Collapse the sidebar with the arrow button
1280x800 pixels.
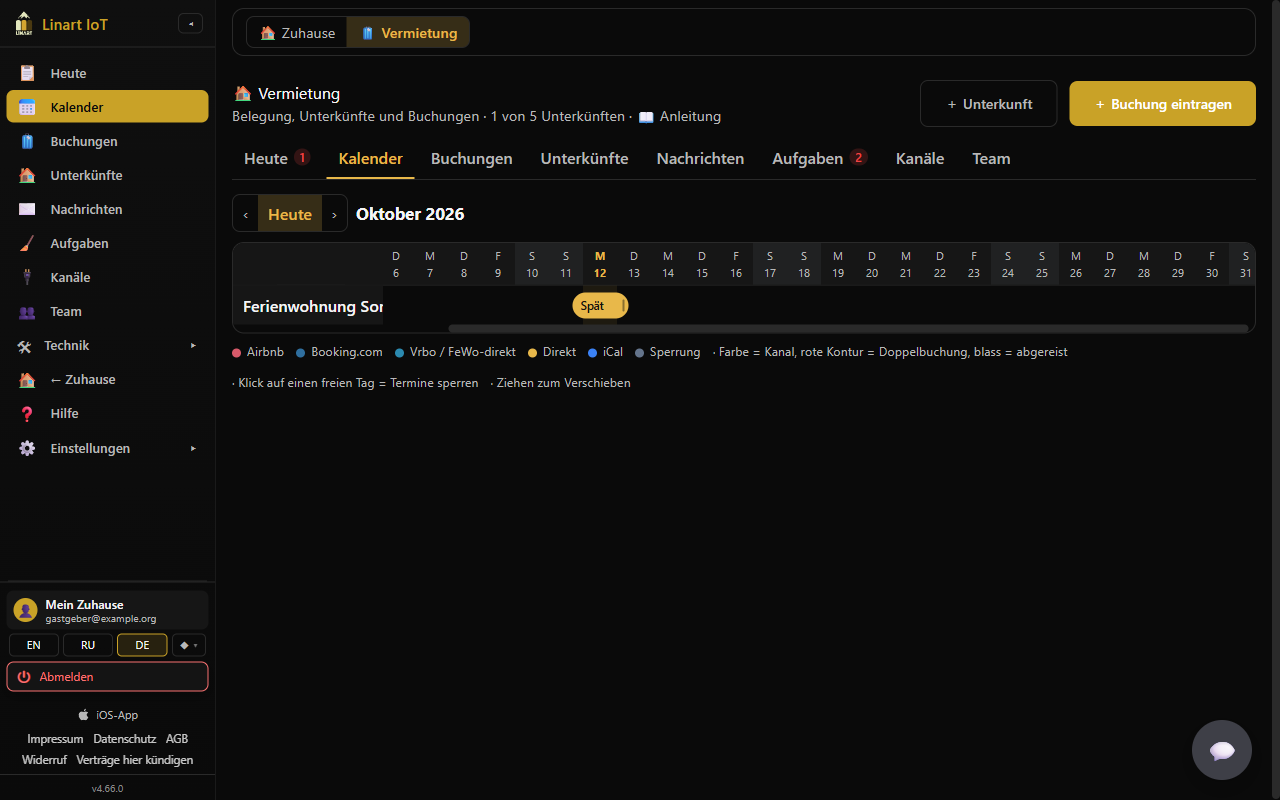tap(190, 23)
